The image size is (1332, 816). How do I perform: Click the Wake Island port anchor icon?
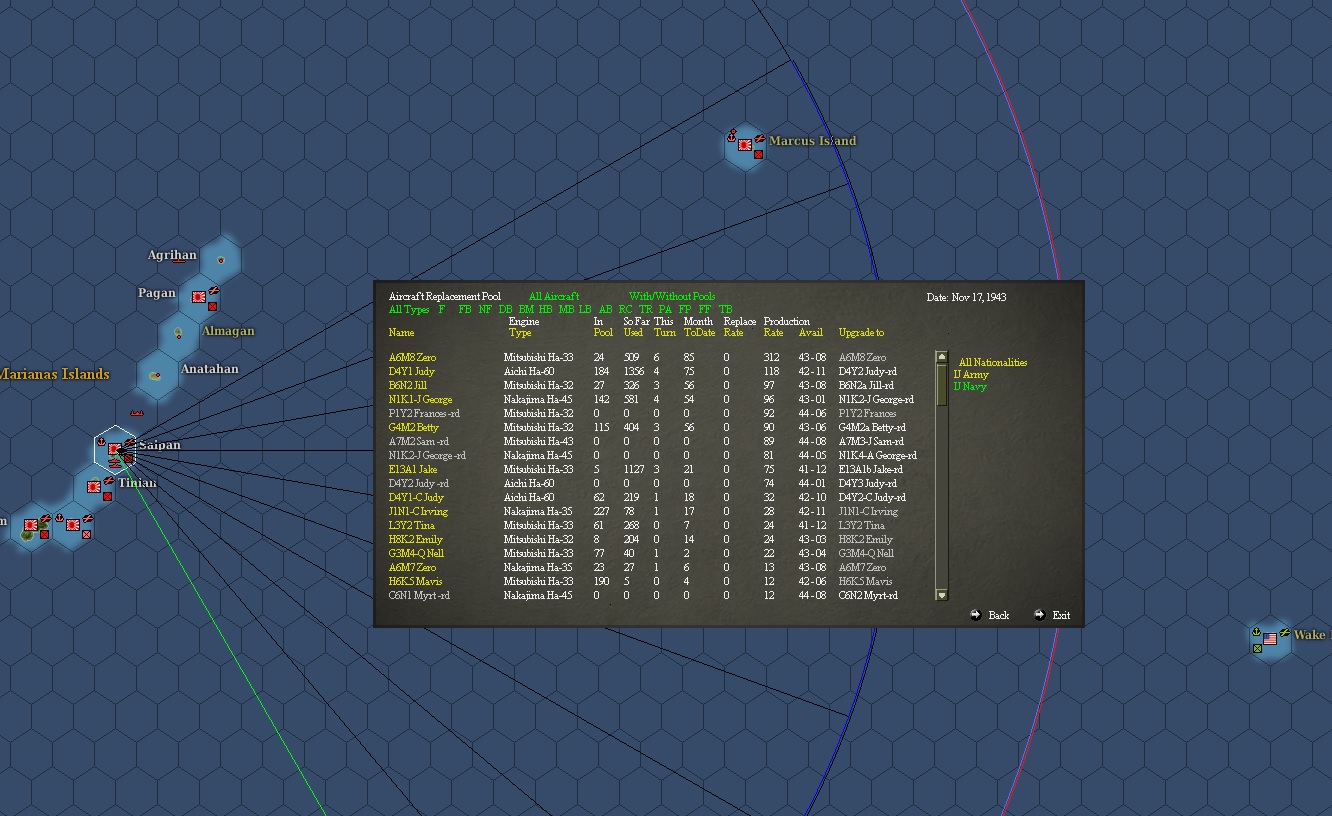click(1256, 633)
